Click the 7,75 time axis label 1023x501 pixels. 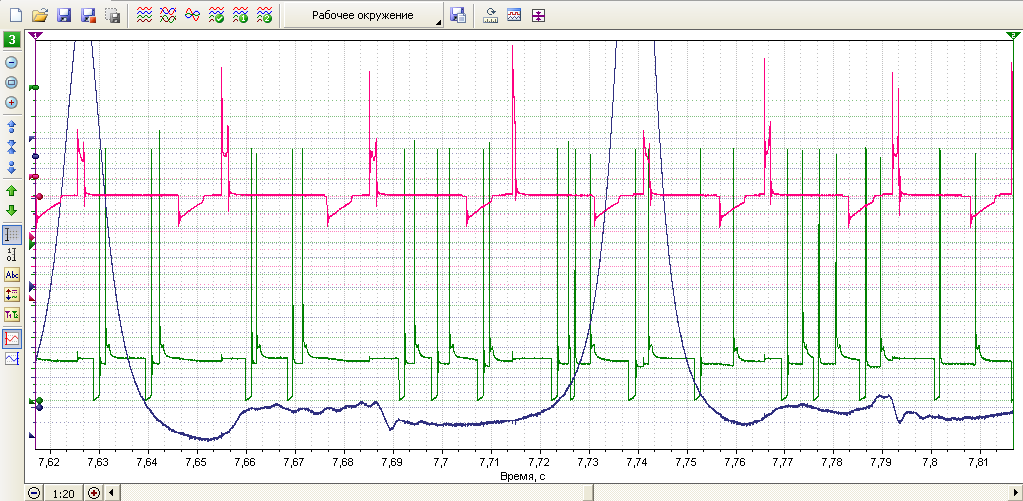tap(686, 463)
